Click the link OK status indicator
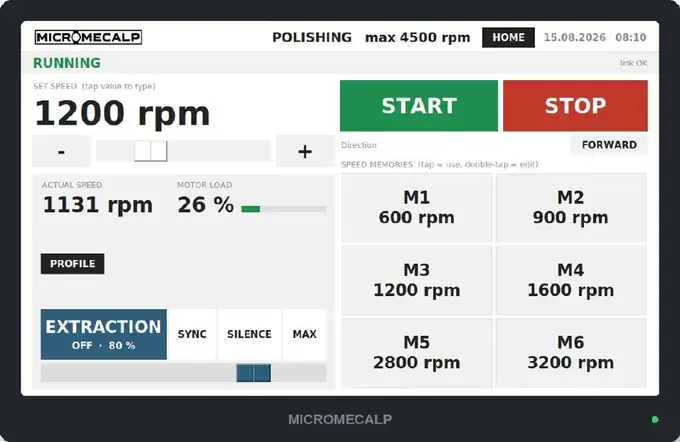The image size is (680, 442). click(x=634, y=63)
